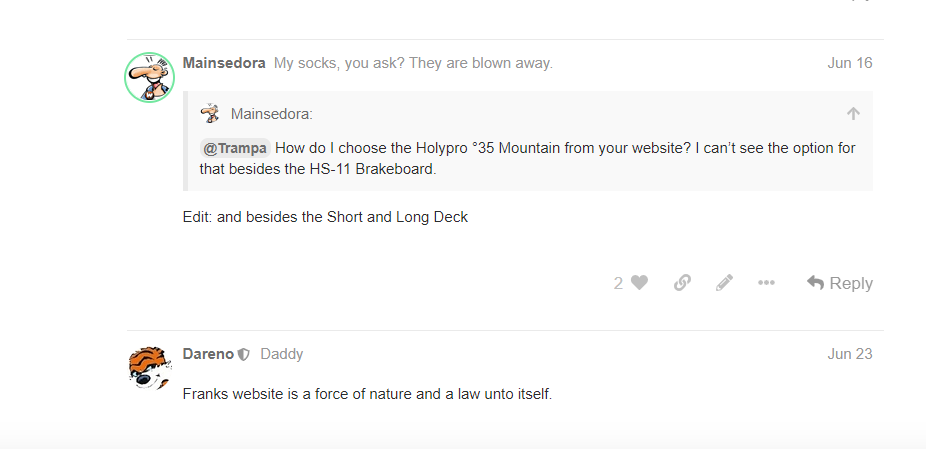
Task: Jump to quoted post with up arrow
Action: coord(853,113)
